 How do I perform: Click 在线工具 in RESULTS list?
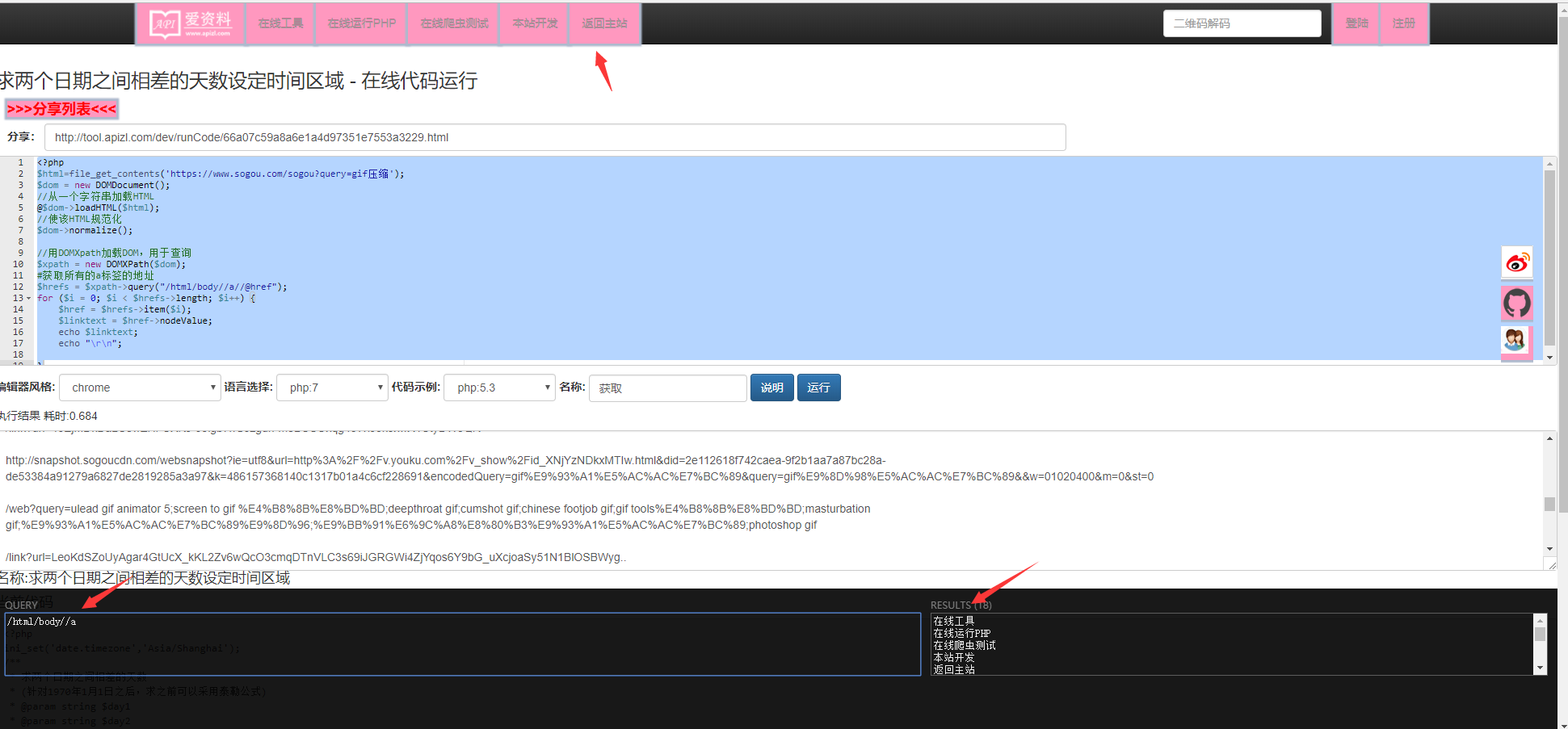pyautogui.click(x=954, y=621)
